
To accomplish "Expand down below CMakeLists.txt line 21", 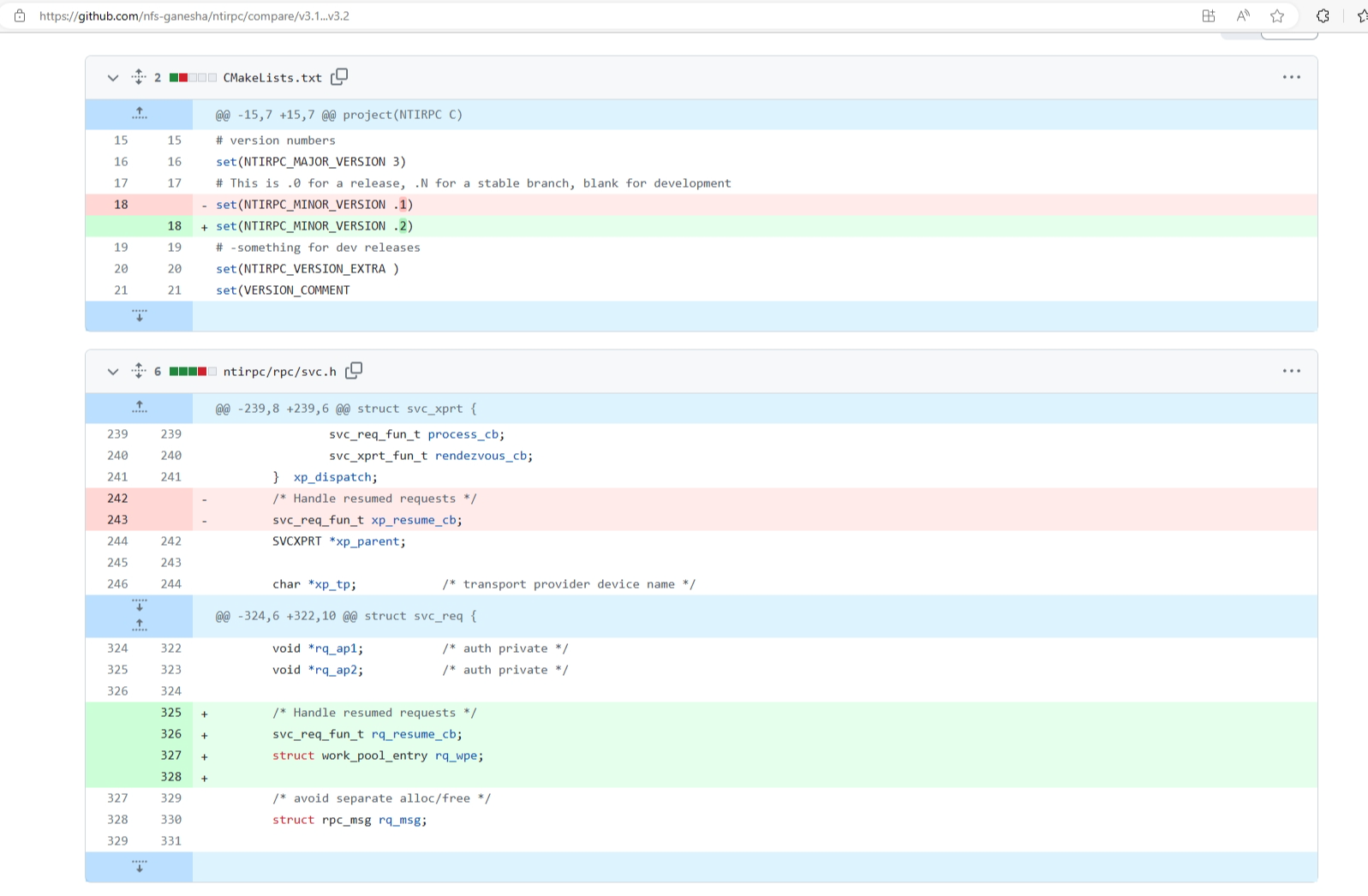I will coord(140,315).
